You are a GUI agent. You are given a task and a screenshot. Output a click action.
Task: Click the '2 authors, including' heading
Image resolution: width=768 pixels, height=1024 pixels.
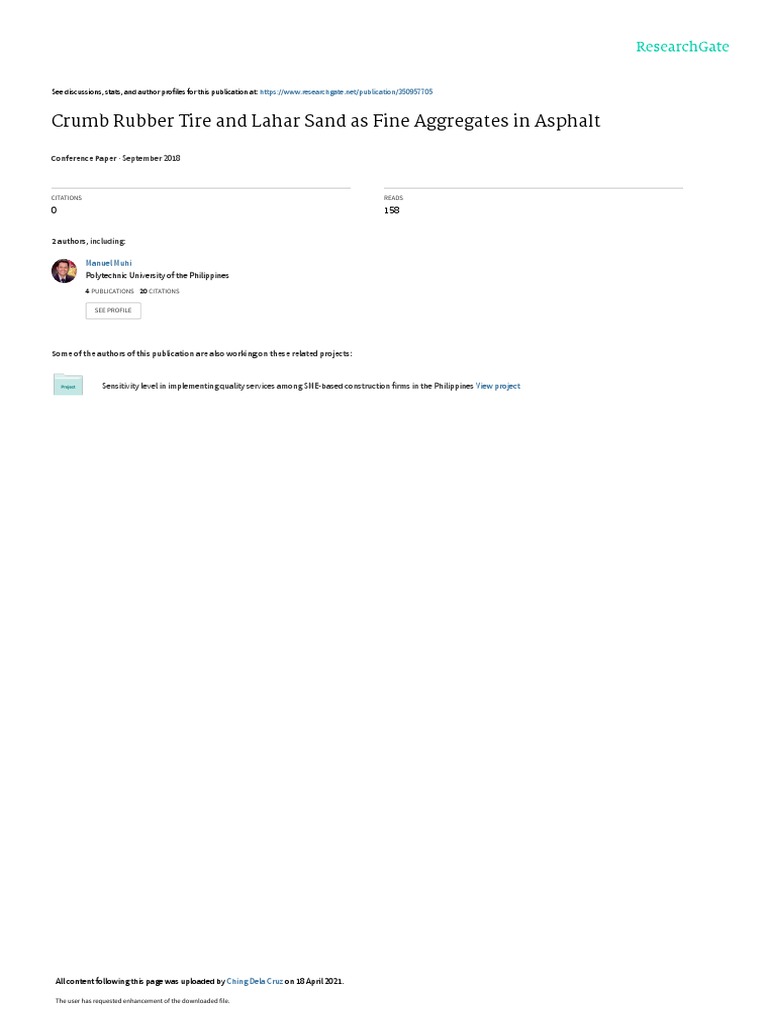pos(89,242)
